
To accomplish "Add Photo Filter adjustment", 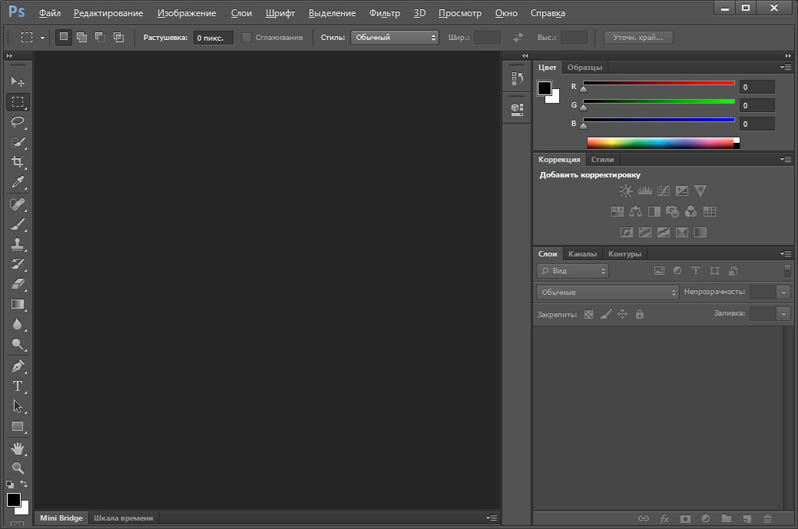I will [x=672, y=211].
